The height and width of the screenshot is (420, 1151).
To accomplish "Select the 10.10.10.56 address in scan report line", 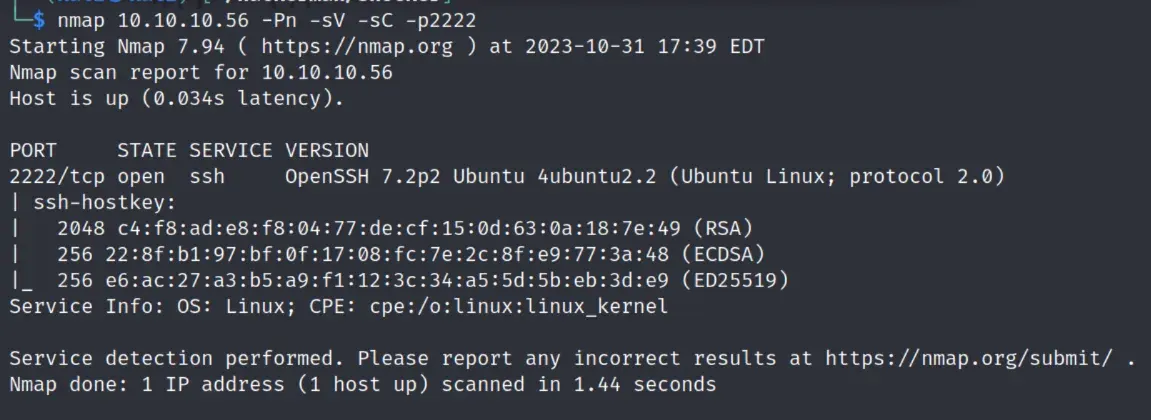I will pos(326,72).
